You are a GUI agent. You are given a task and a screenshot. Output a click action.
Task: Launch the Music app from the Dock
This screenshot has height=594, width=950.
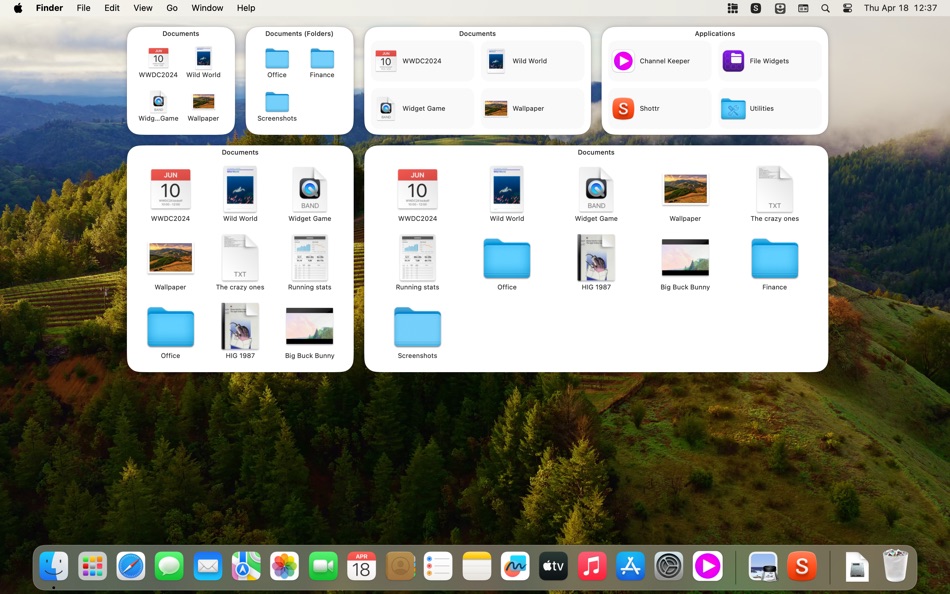(x=591, y=565)
